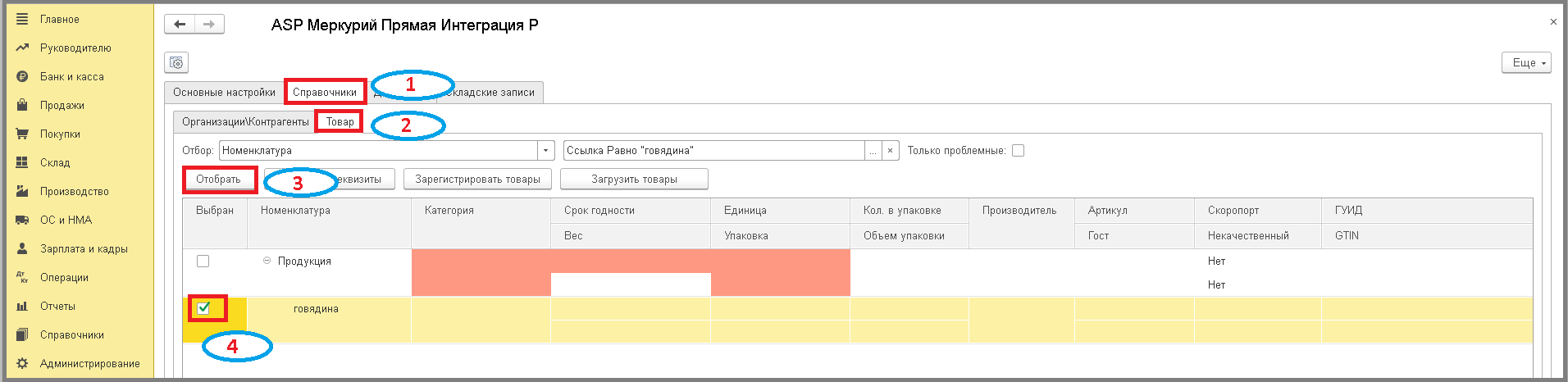
Task: Open the Отбор Номенклатура dropdown arrow
Action: 546,151
